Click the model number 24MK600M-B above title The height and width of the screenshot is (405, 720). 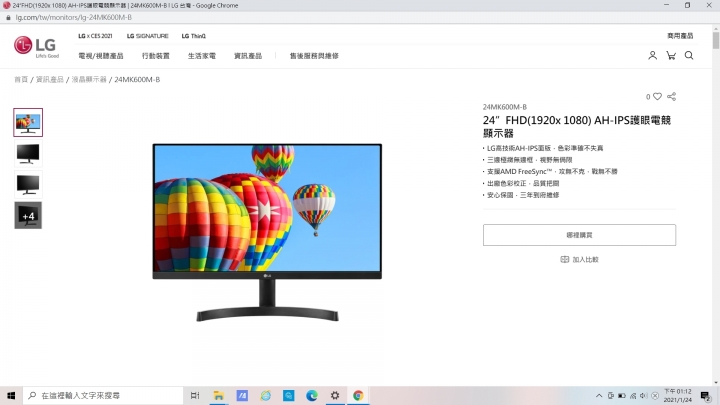pyautogui.click(x=505, y=107)
